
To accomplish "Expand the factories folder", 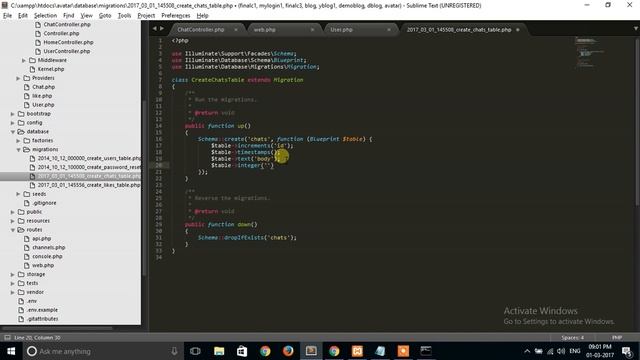I will coord(18,140).
